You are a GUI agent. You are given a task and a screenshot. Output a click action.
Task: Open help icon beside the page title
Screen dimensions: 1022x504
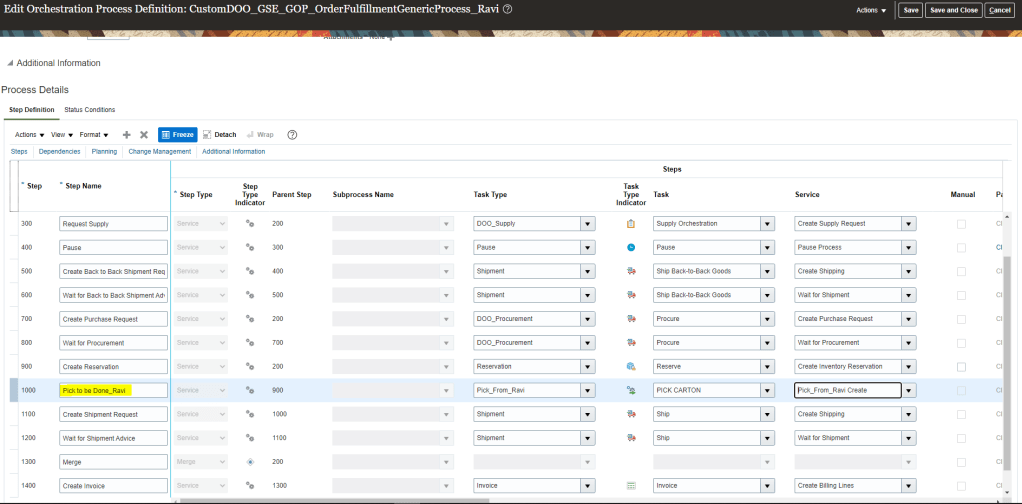tap(508, 9)
